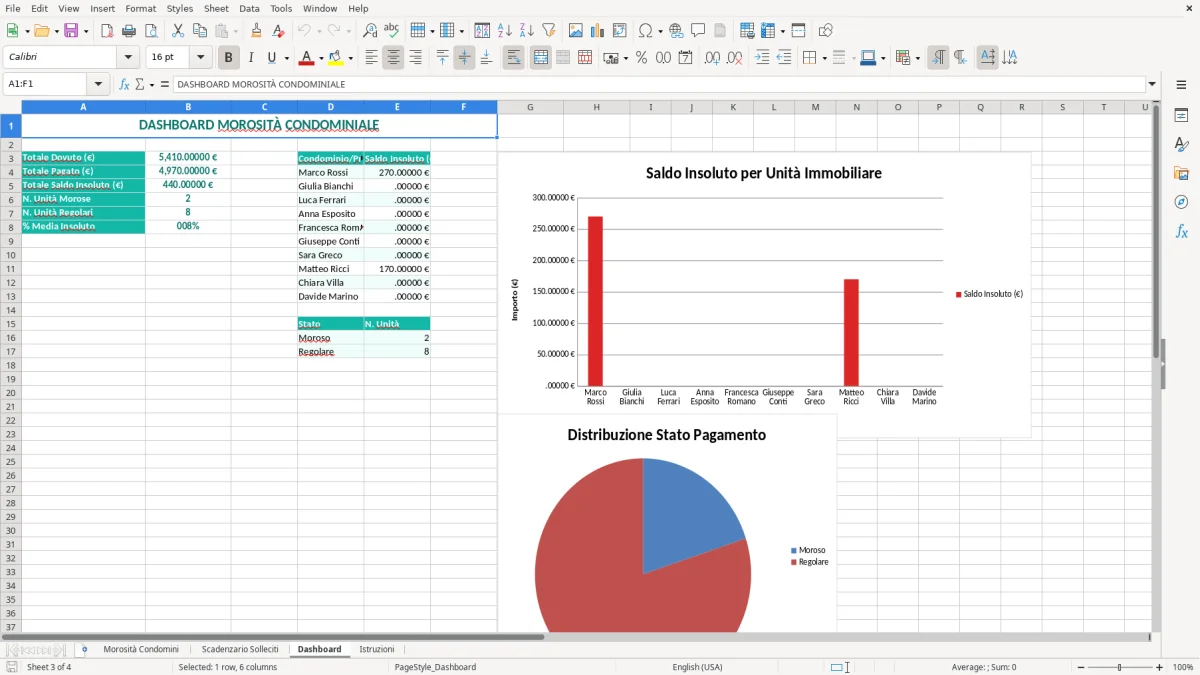Increase Indent icon

(762, 58)
